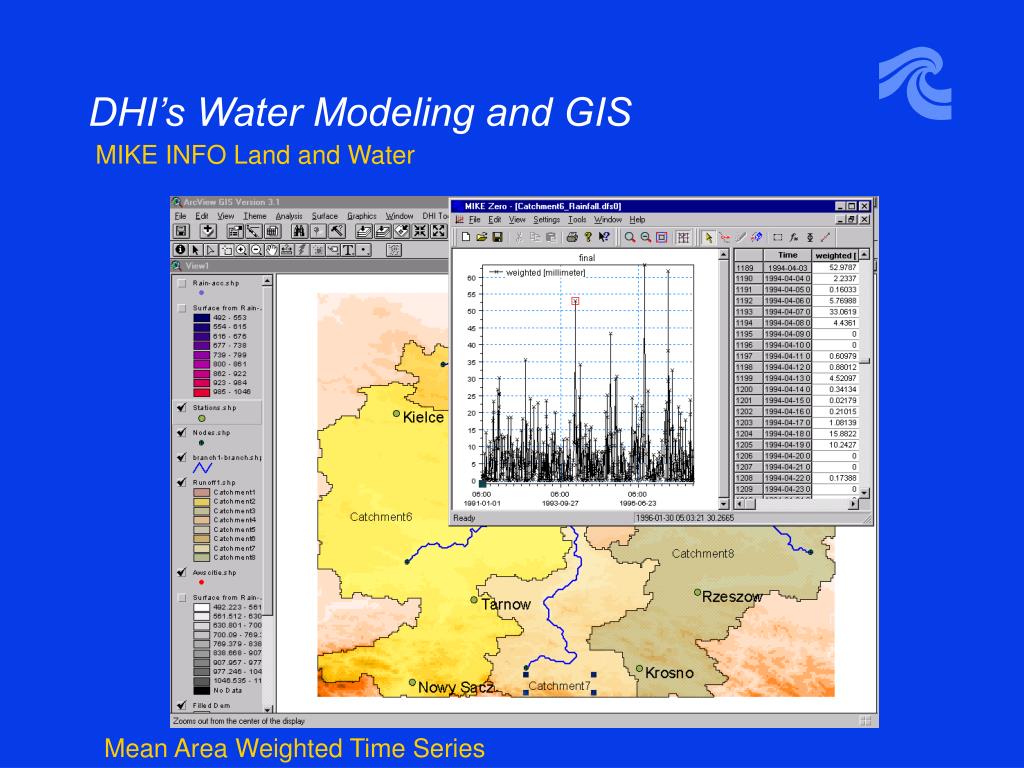Click the Zoom Out magnifier in MIKE Zero

(646, 237)
